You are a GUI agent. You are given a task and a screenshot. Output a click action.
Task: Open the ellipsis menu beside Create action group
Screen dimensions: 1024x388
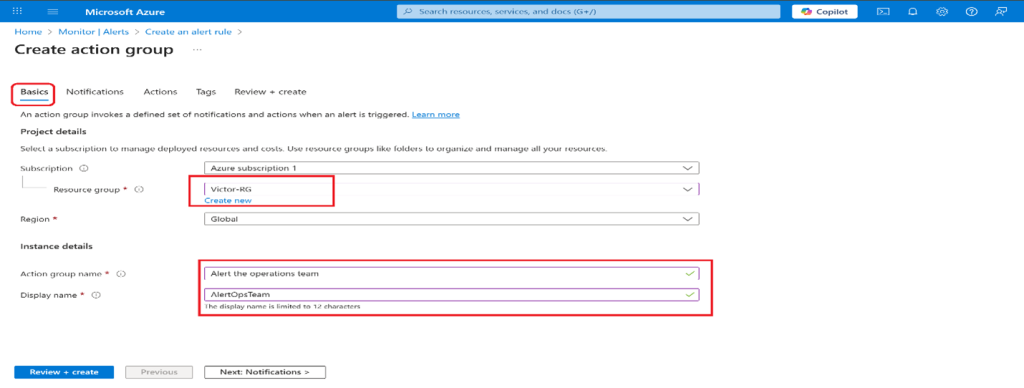coord(197,50)
